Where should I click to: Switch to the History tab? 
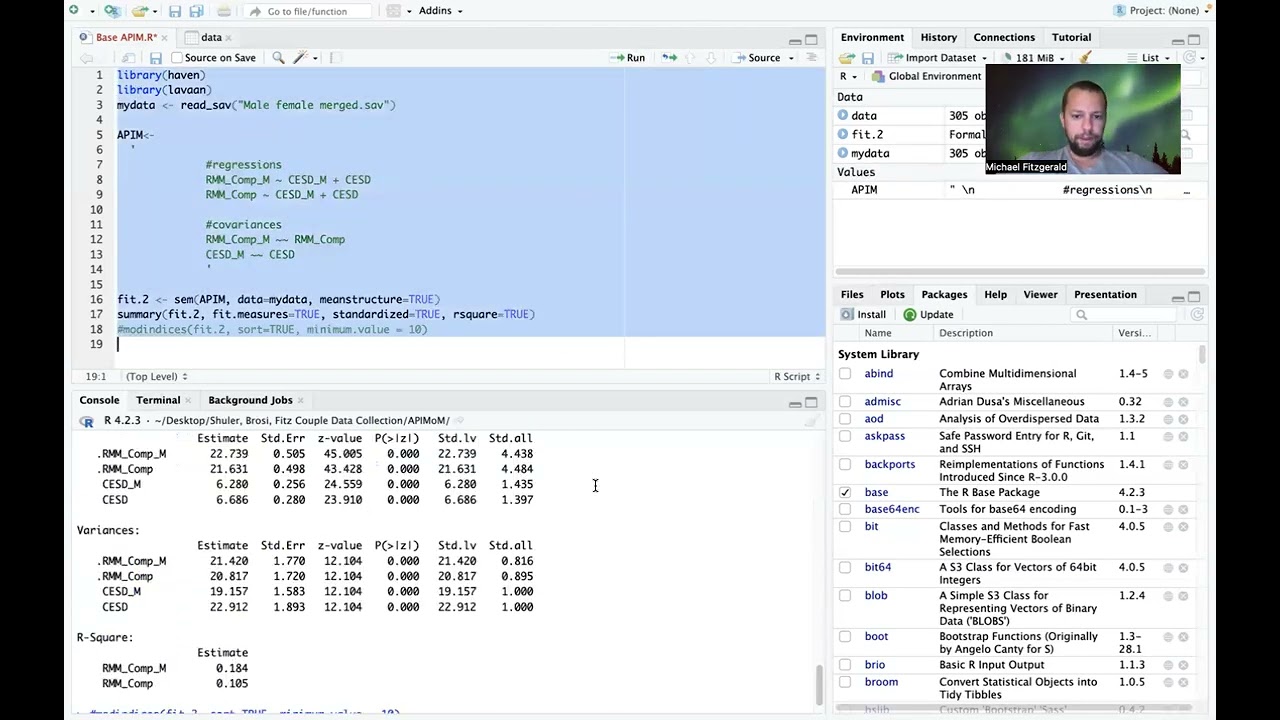click(x=938, y=37)
